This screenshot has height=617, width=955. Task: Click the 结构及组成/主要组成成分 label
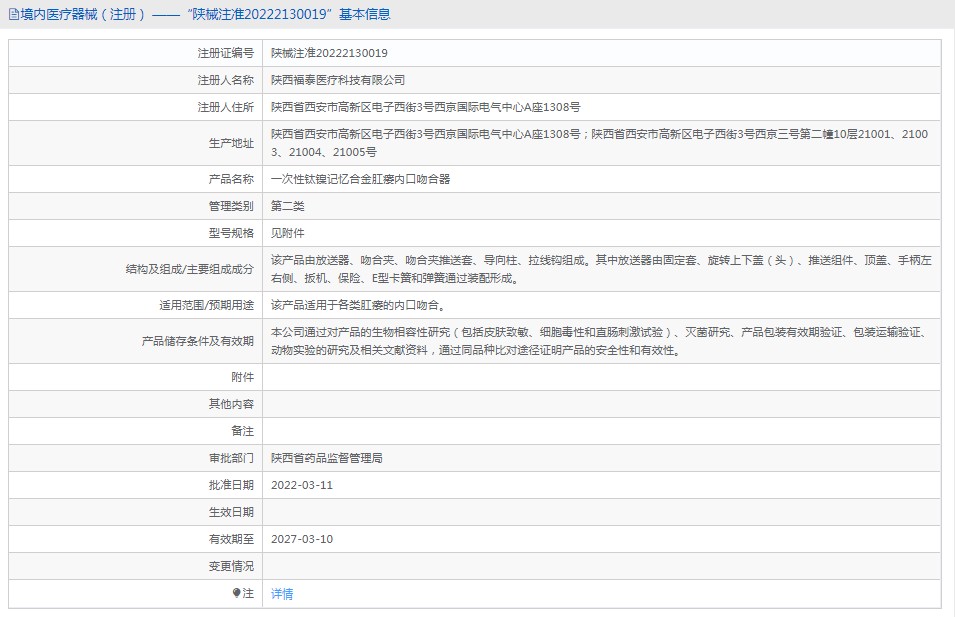[189, 269]
